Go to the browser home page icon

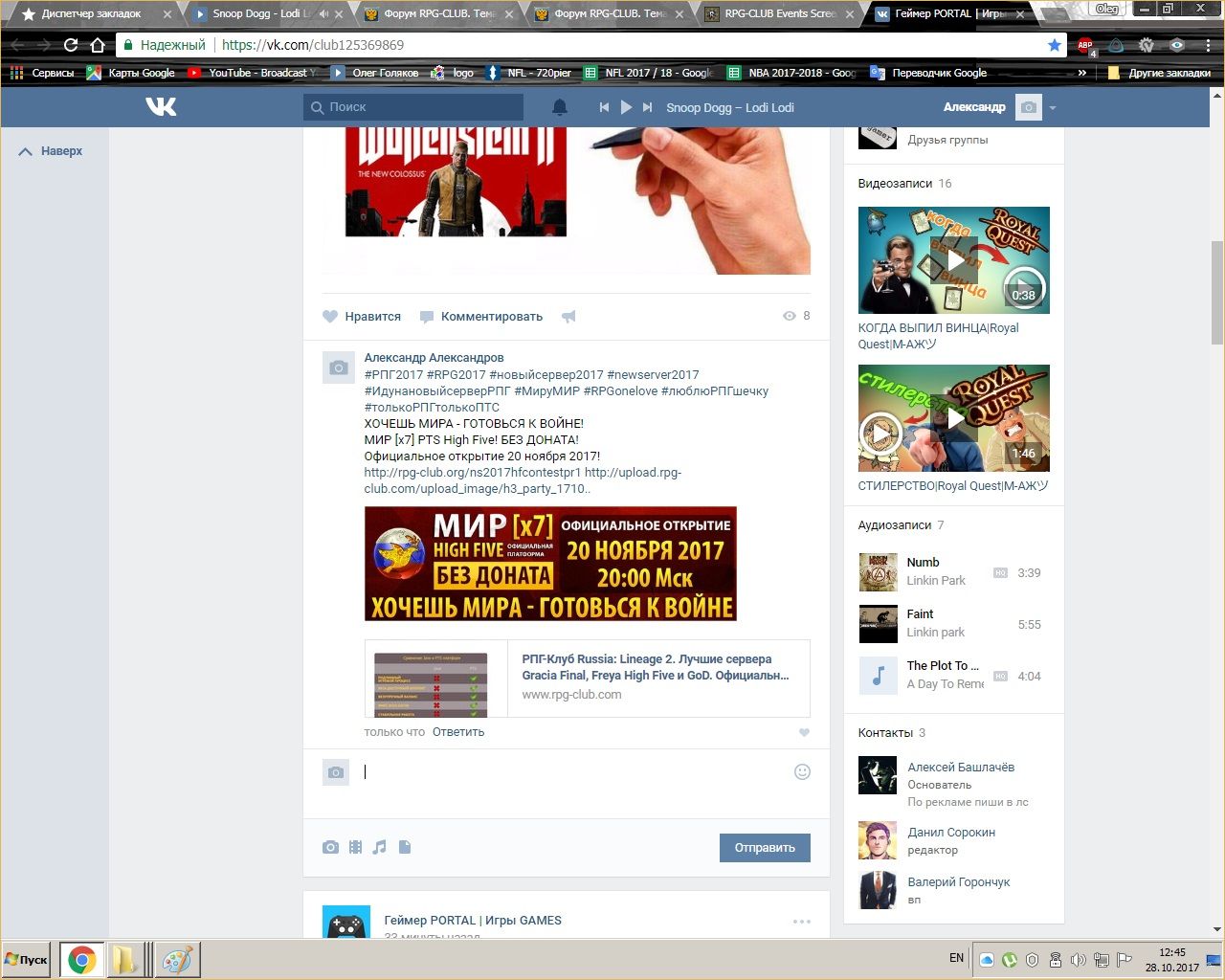click(x=98, y=45)
